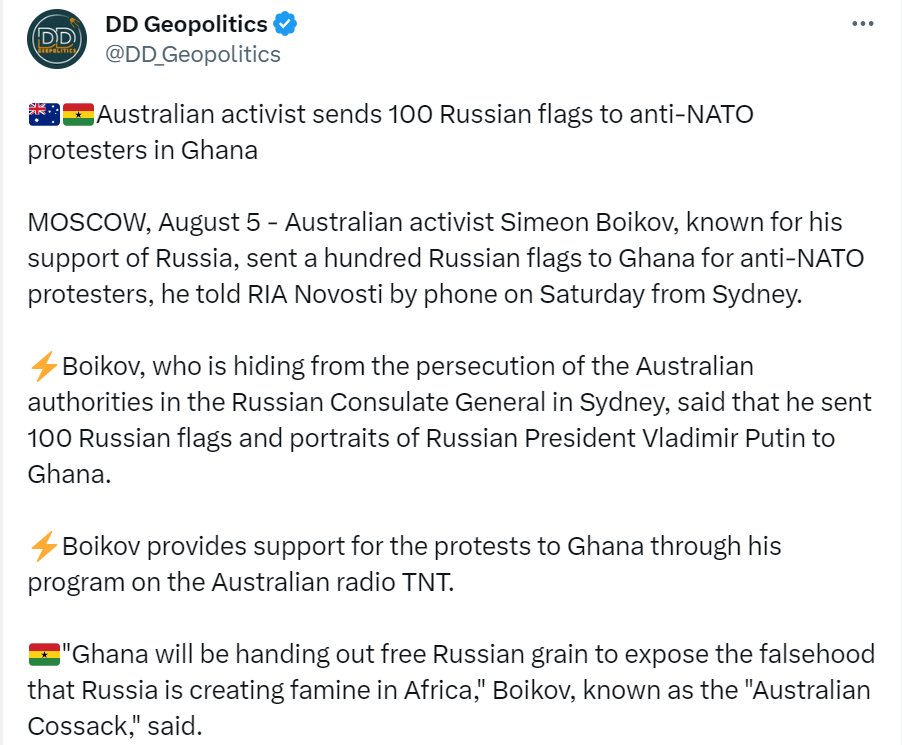The image size is (902, 745).
Task: Click the Australian flag emoji
Action: point(44,114)
